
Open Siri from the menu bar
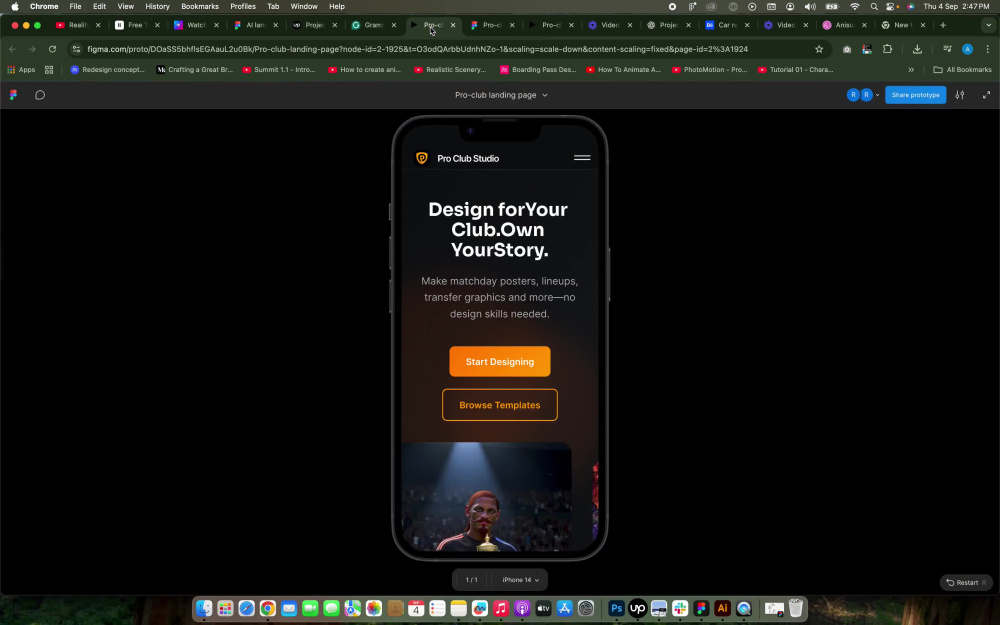click(910, 6)
